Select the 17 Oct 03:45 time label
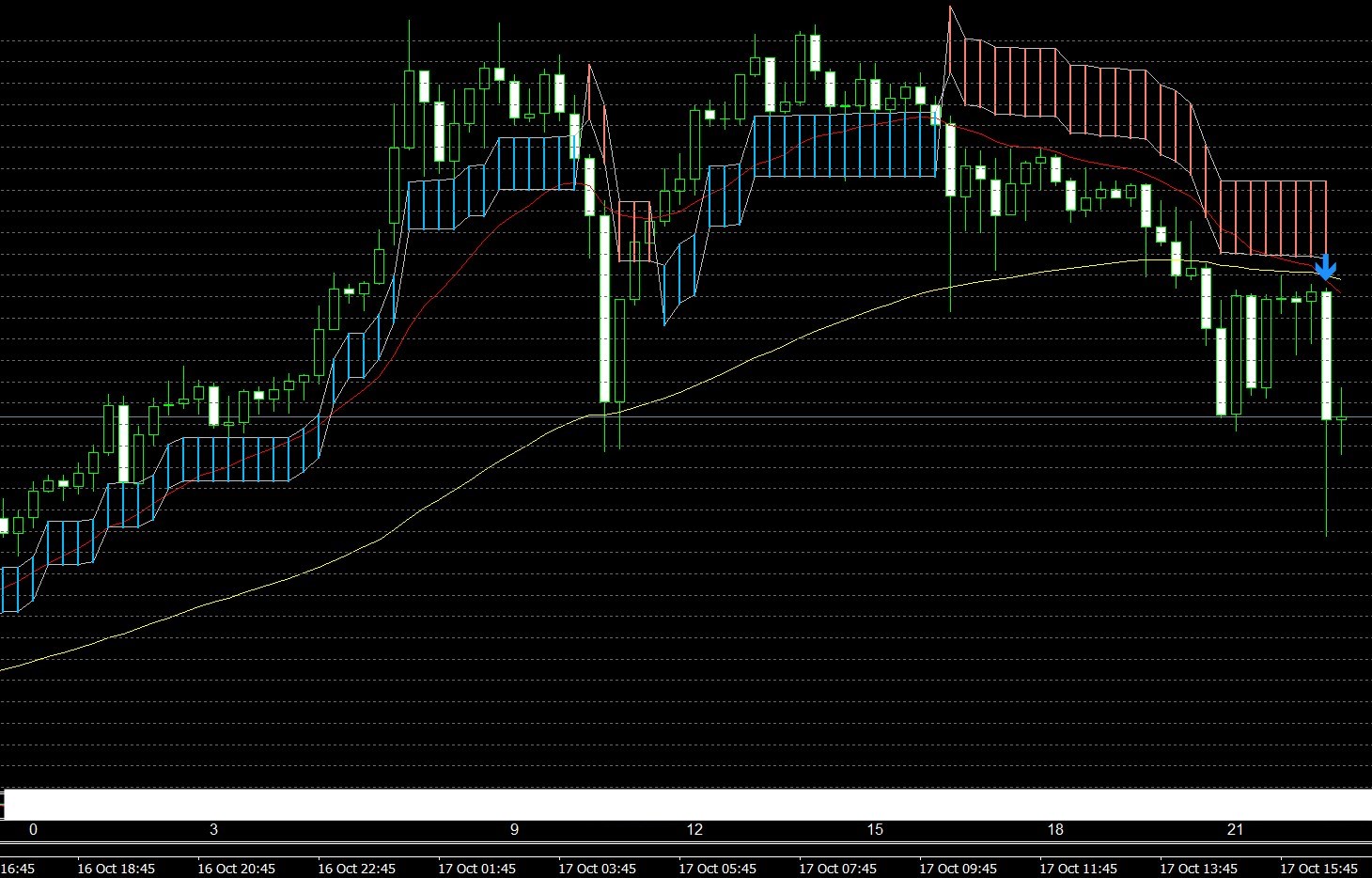 [598, 869]
